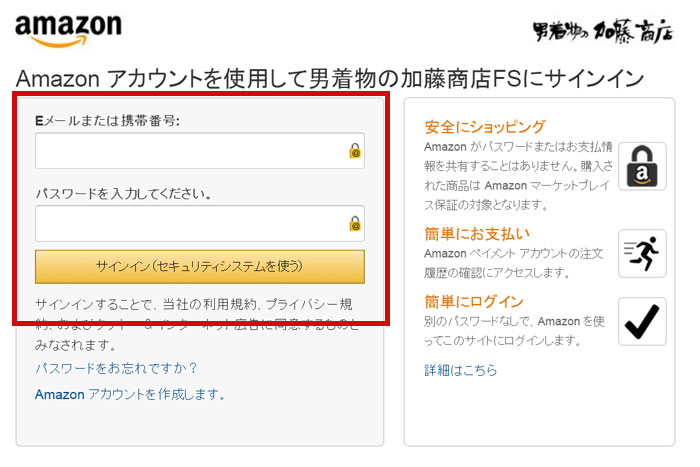Click the Amazon padlock secure shopping icon
Image resolution: width=700 pixels, height=467 pixels.
coord(642,167)
